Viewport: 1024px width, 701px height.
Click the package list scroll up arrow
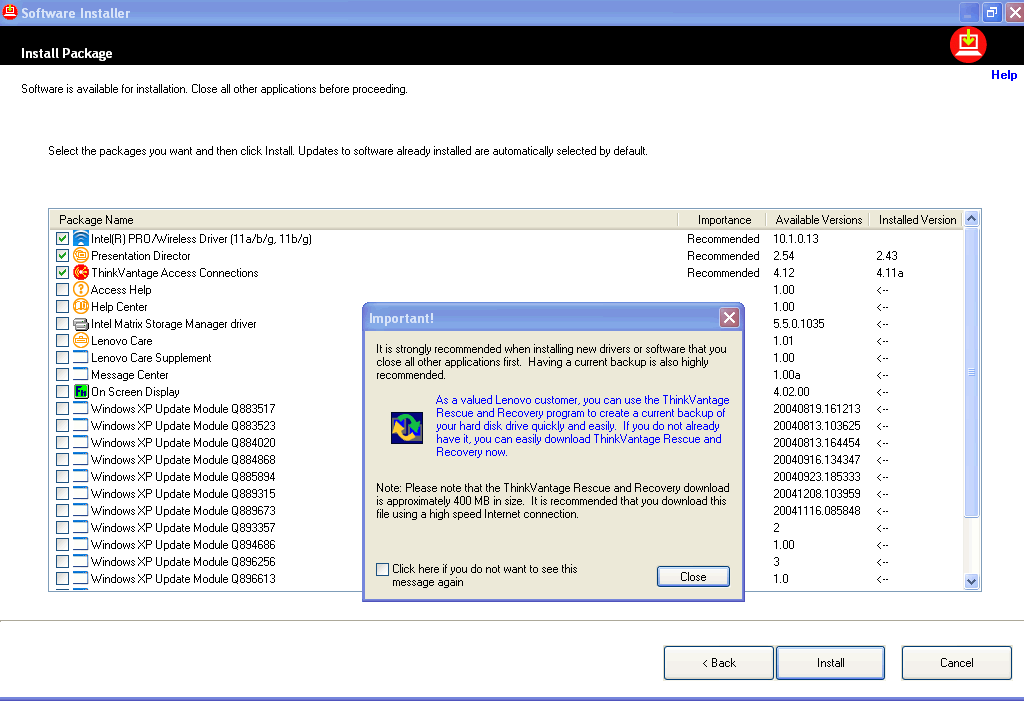[971, 219]
